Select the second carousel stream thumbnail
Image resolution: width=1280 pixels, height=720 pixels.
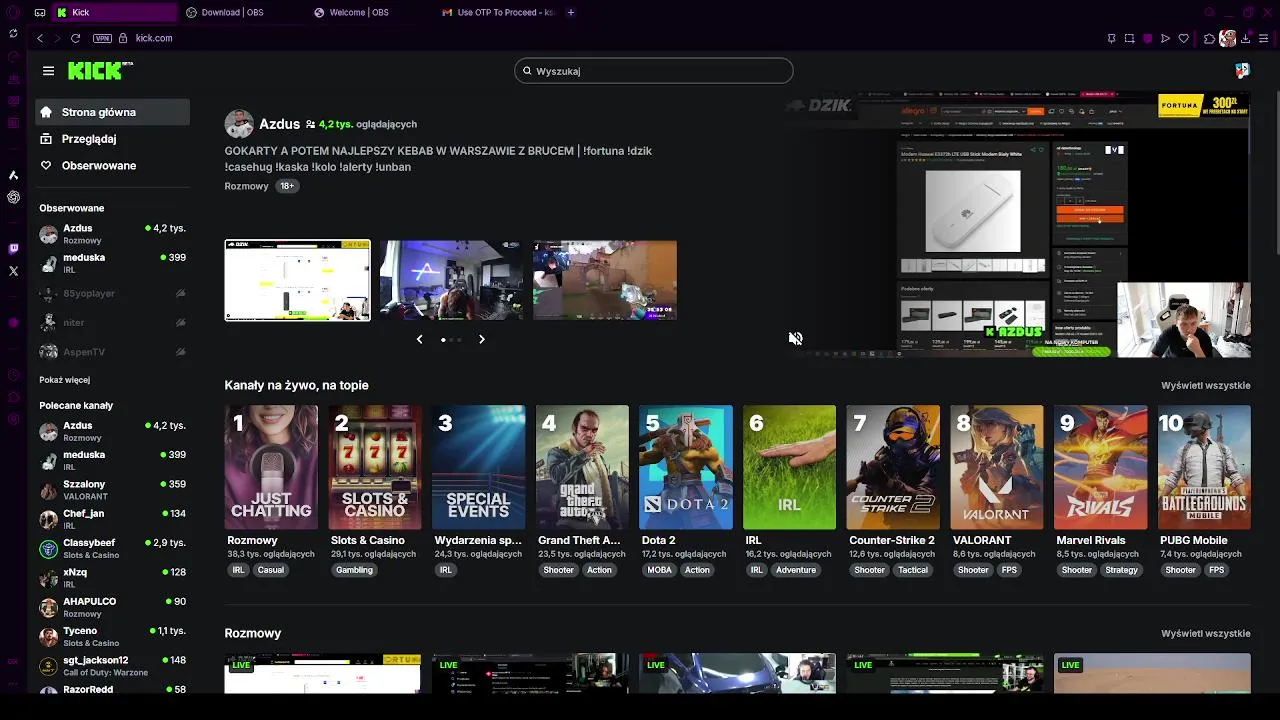tap(451, 280)
